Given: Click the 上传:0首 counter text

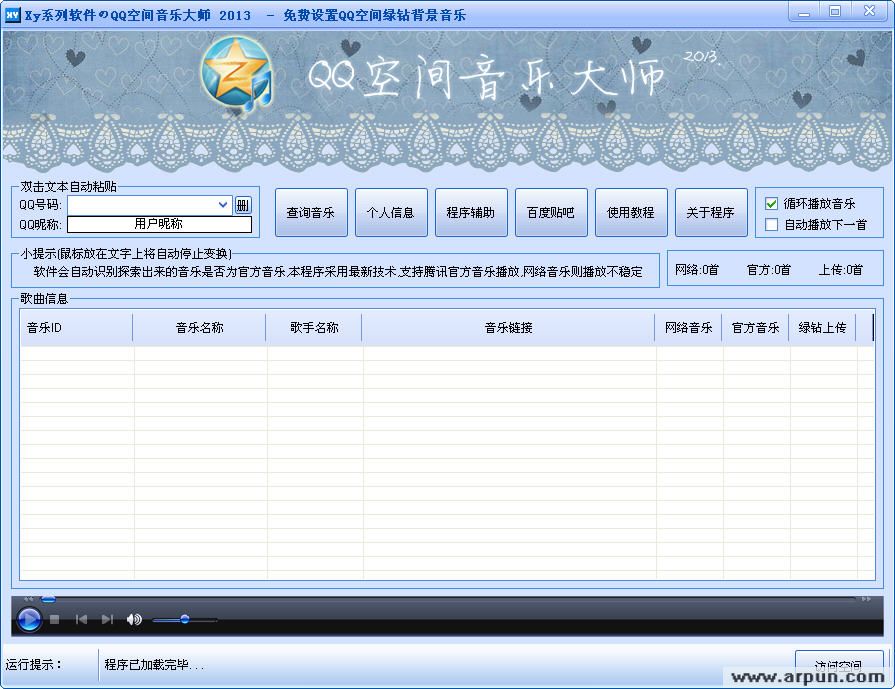Looking at the screenshot, I should point(841,269).
